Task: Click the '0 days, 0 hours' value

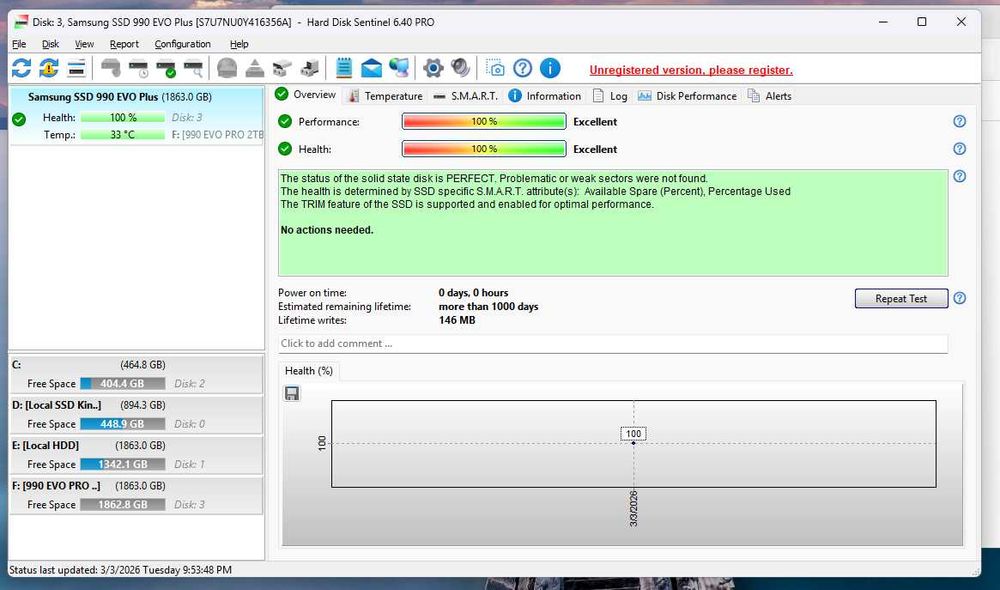Action: (473, 293)
